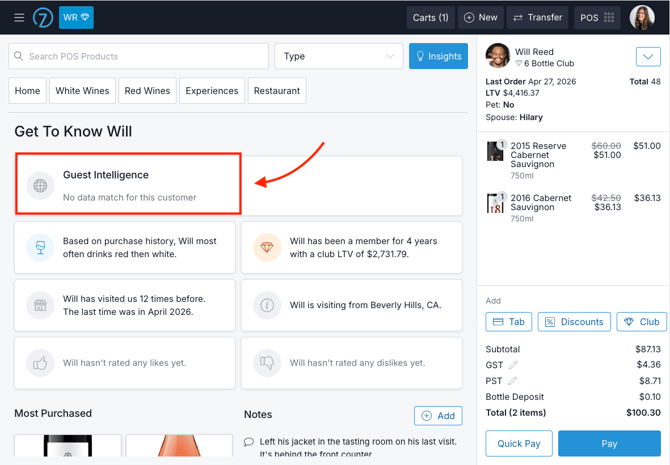Click the note speech bubble icon

249,442
